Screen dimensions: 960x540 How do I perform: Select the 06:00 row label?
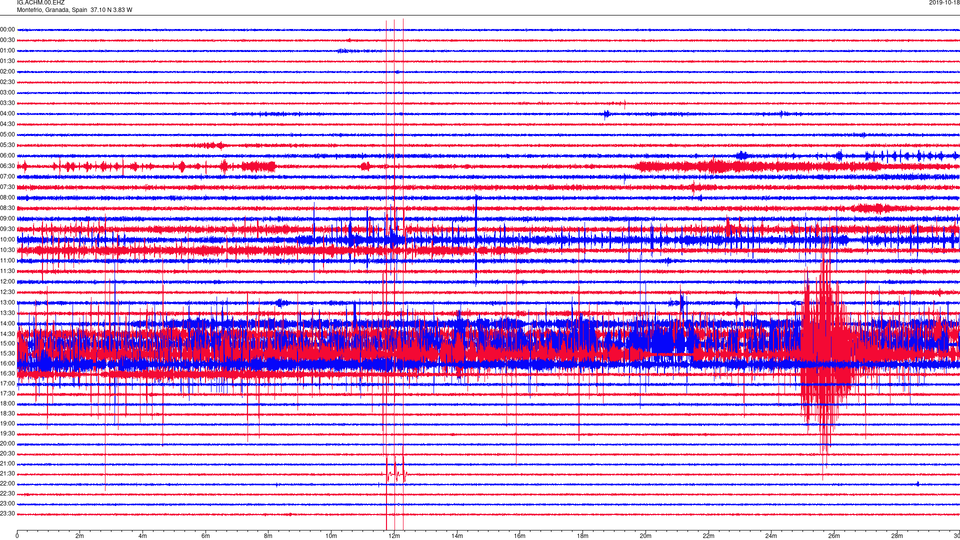pyautogui.click(x=8, y=156)
